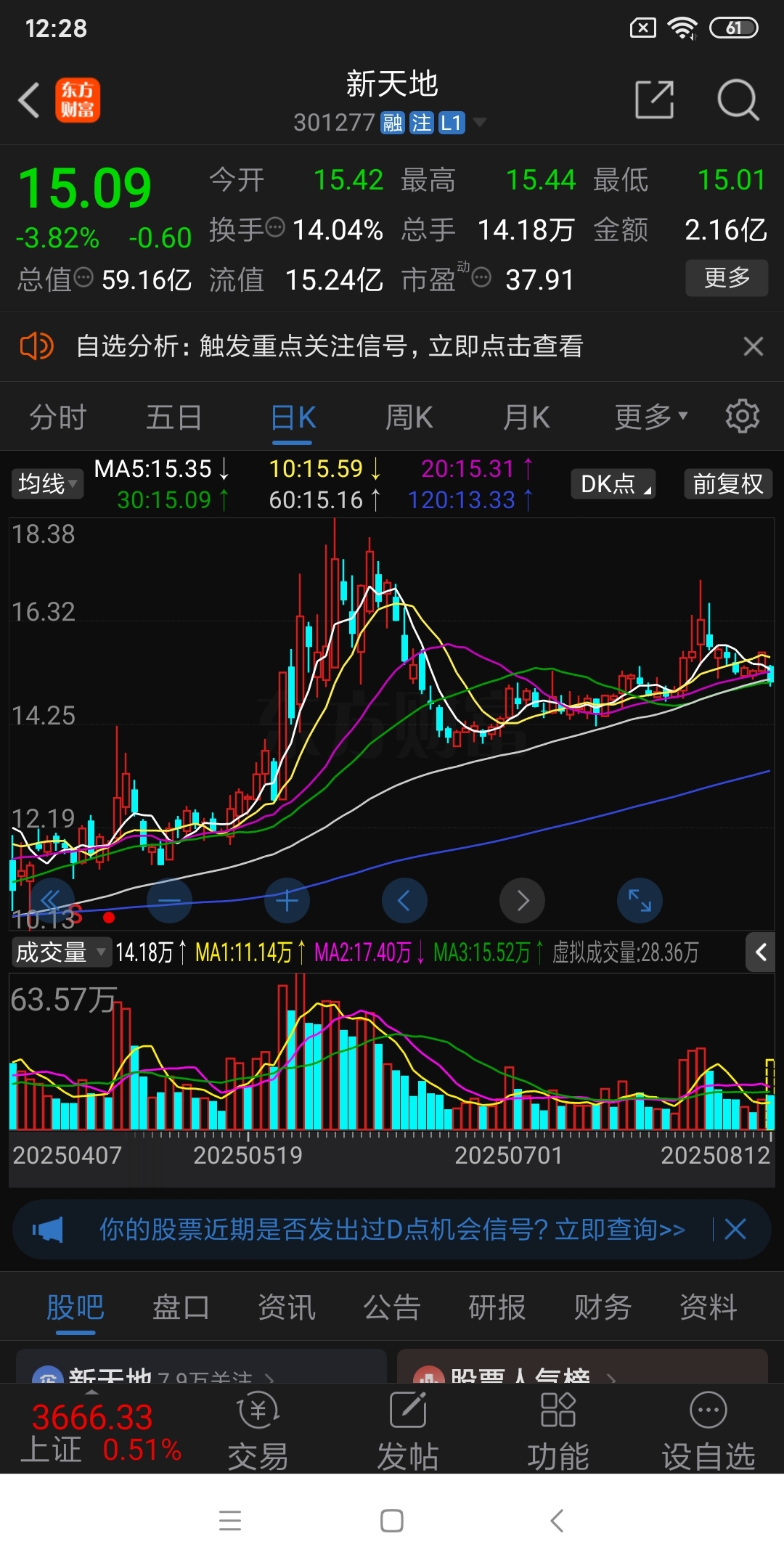Screen dimensions: 784x1568
Task: Zoom out chart with minus button
Action: (169, 901)
